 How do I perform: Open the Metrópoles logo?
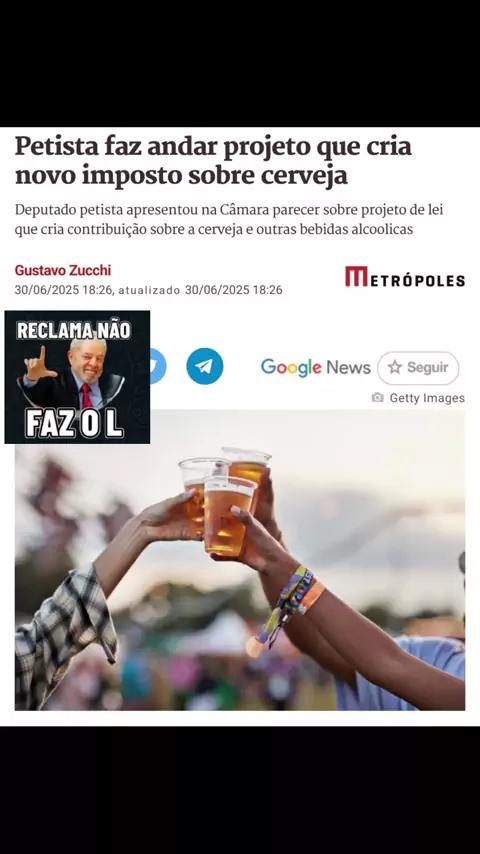coord(405,277)
